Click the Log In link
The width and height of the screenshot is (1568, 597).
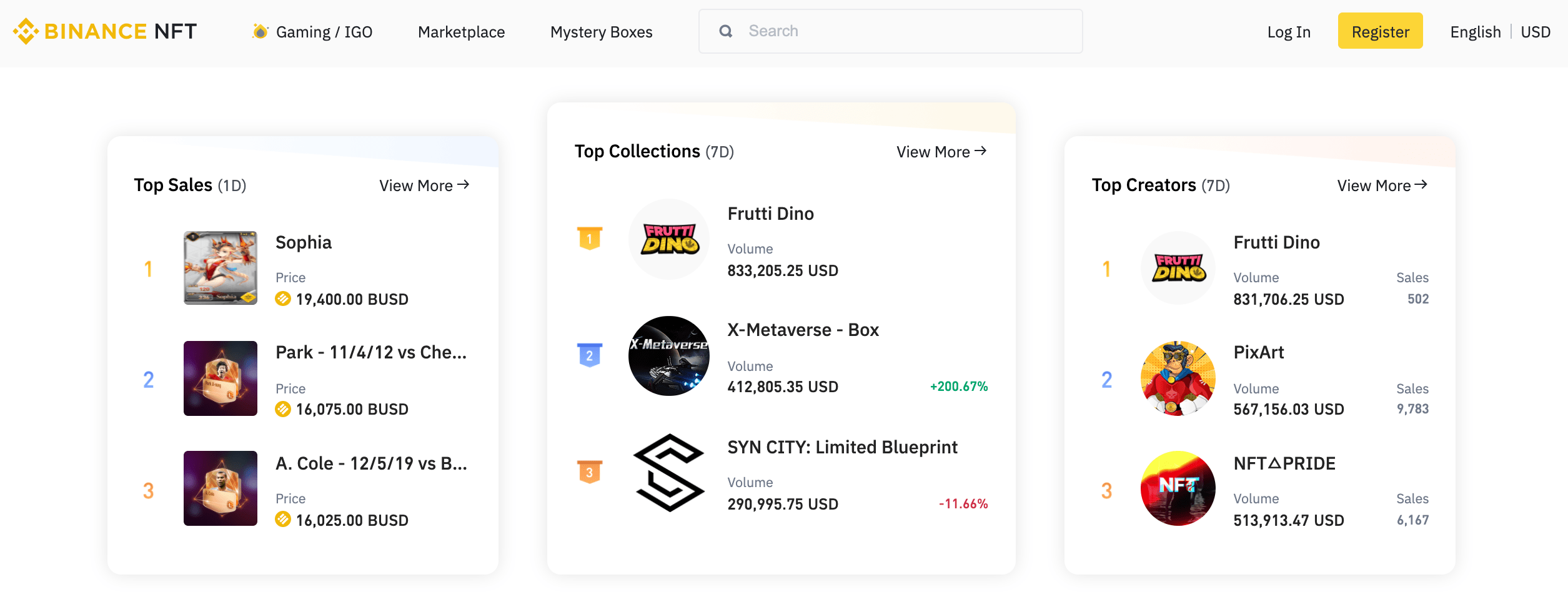point(1289,32)
